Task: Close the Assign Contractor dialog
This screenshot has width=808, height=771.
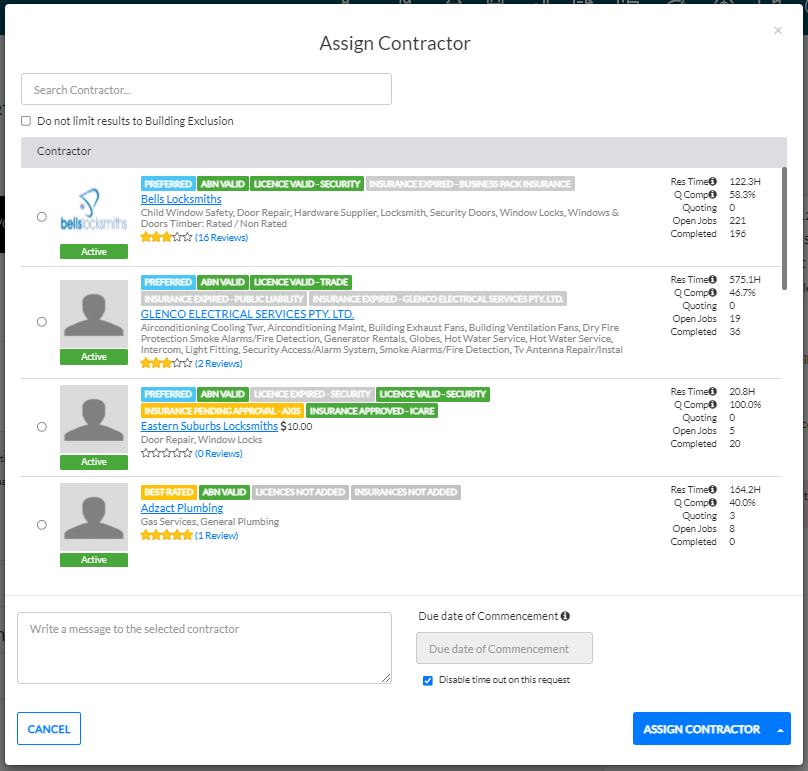Action: click(x=778, y=30)
